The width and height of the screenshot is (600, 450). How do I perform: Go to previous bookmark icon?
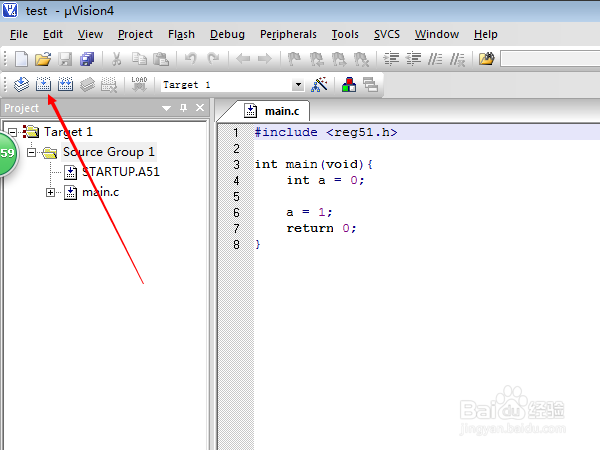(316, 59)
